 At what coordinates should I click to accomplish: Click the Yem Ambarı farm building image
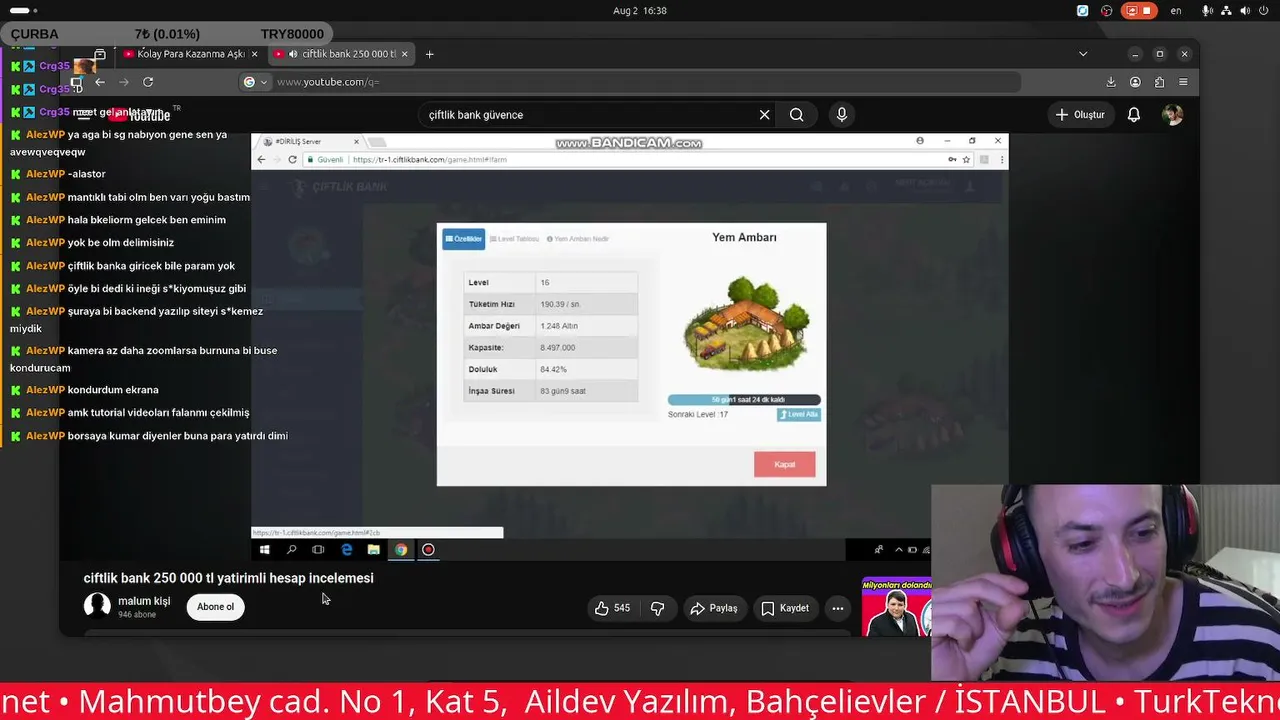pyautogui.click(x=745, y=323)
